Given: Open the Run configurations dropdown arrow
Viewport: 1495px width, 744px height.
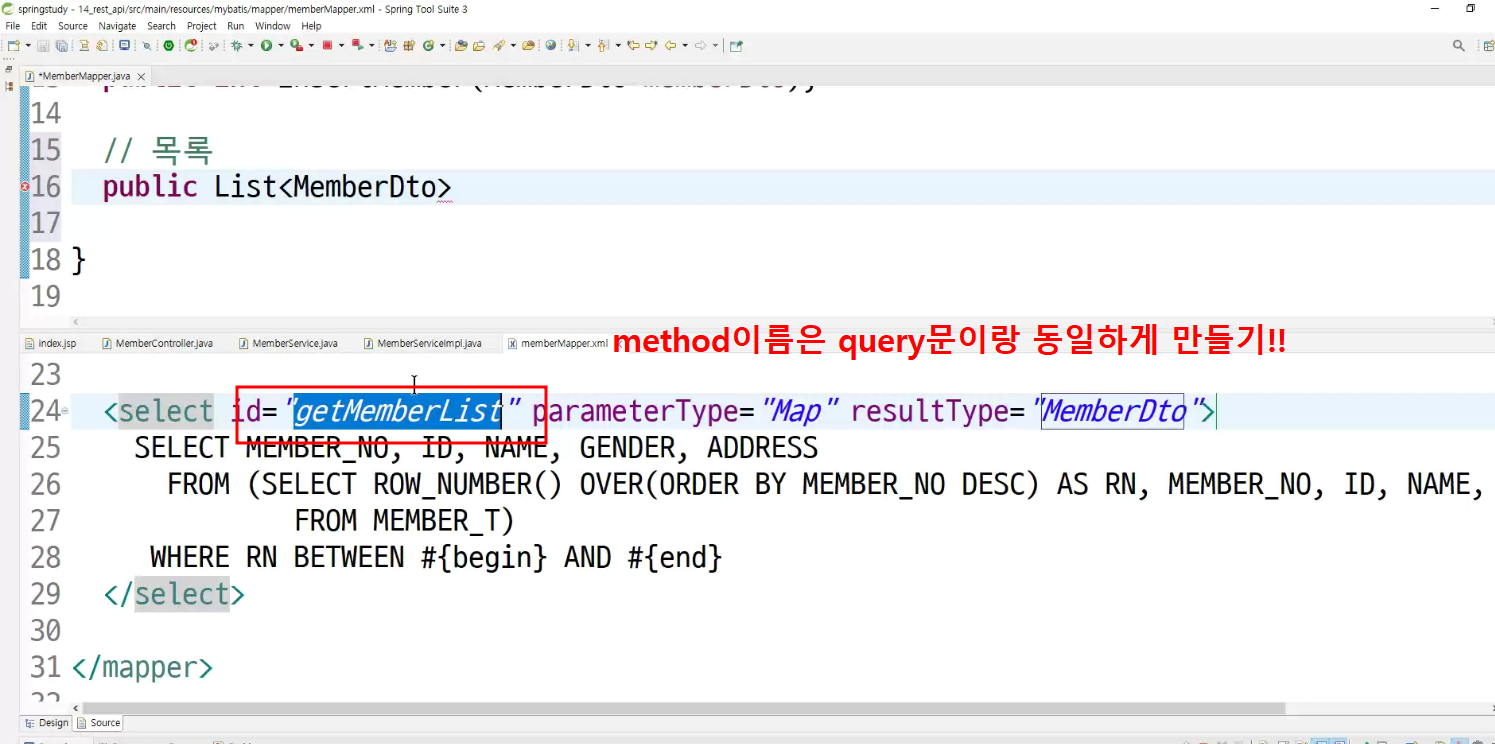Looking at the screenshot, I should tap(281, 45).
